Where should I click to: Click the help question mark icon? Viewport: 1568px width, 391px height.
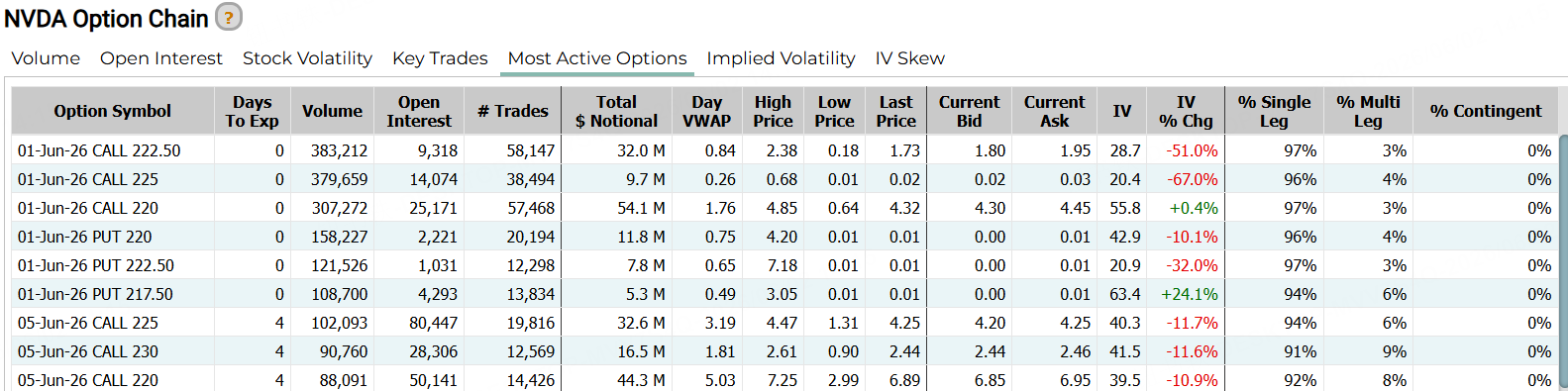229,17
